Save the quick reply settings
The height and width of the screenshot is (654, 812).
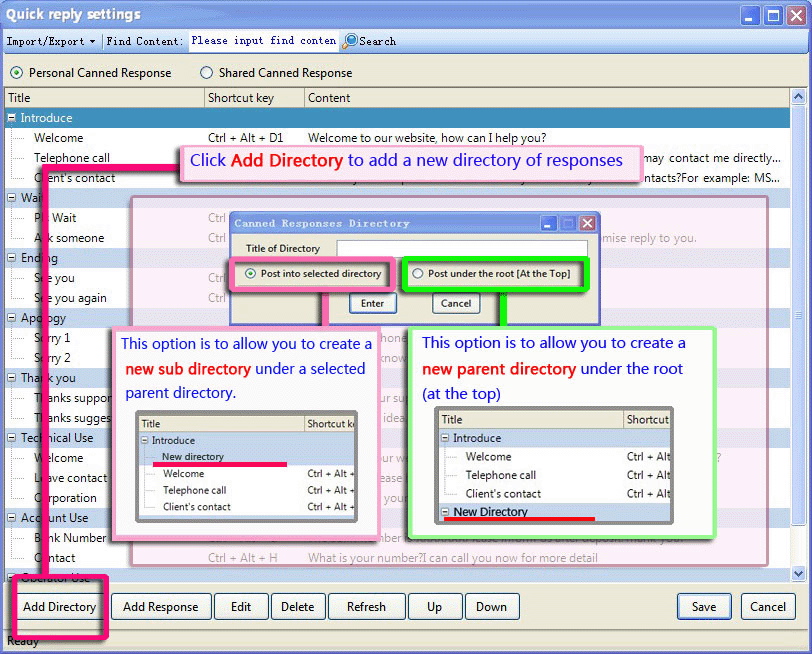click(704, 607)
